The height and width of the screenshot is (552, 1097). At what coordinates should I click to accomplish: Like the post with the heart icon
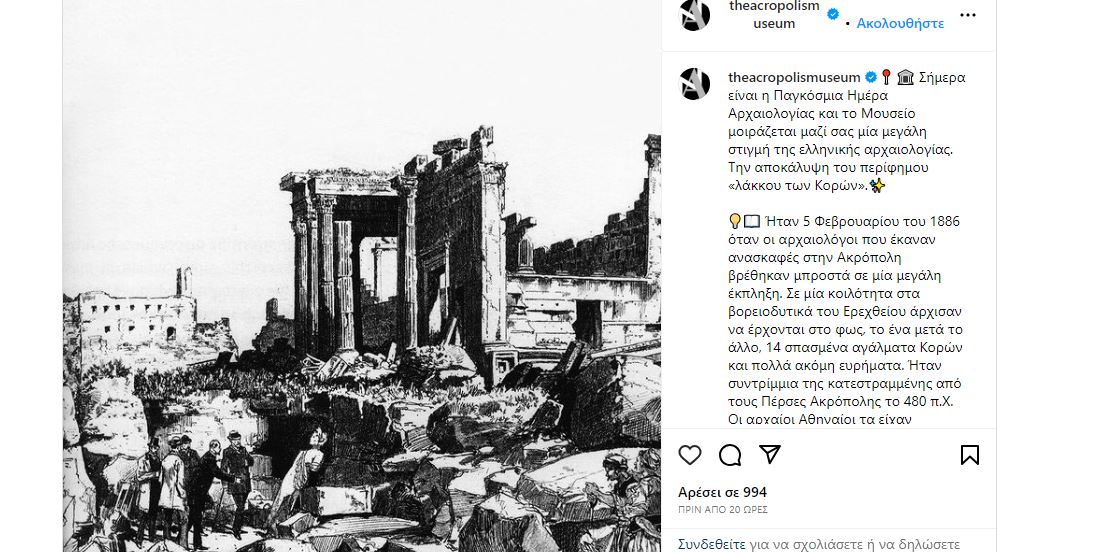[690, 455]
